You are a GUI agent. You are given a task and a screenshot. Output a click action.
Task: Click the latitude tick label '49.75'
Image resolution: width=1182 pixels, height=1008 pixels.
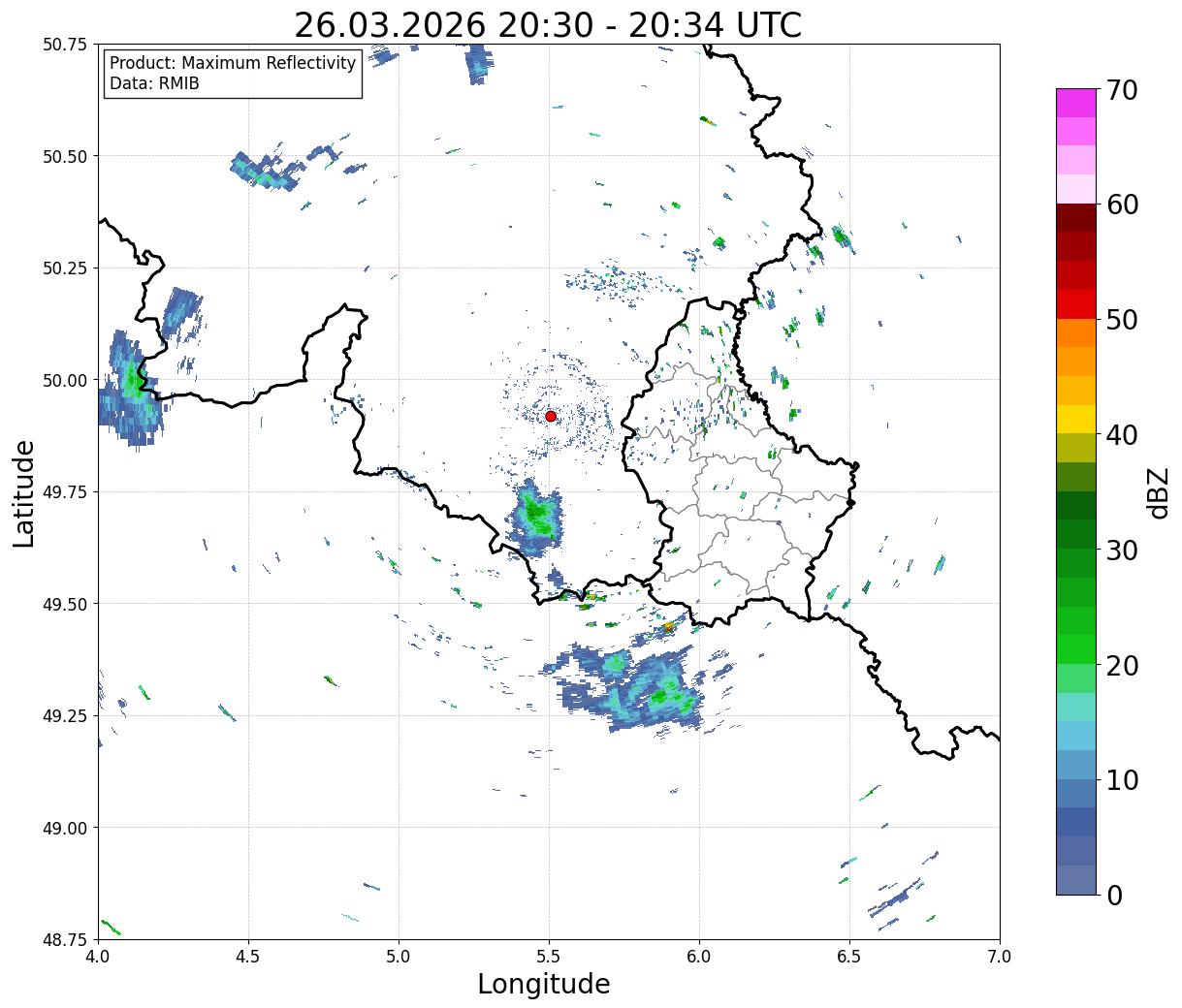pos(65,492)
